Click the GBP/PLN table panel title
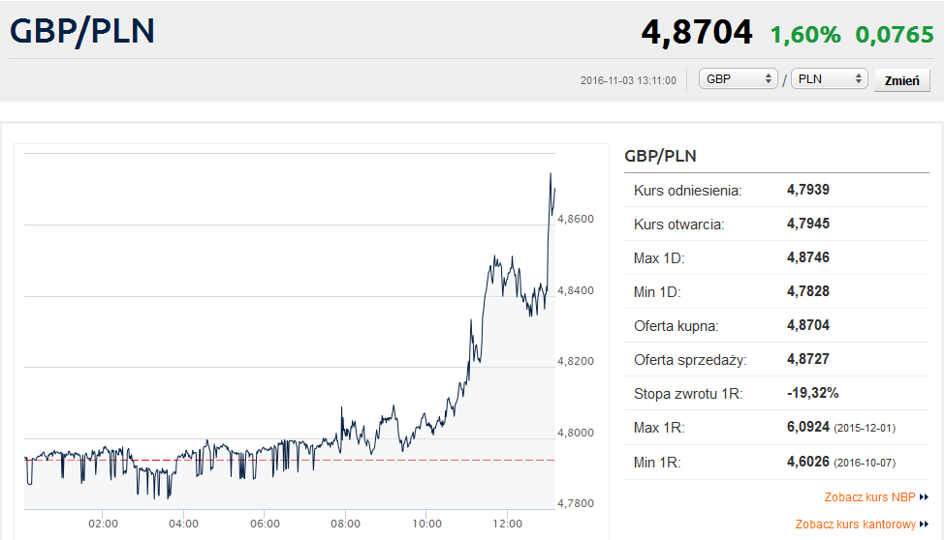The image size is (945, 540). coord(660,156)
